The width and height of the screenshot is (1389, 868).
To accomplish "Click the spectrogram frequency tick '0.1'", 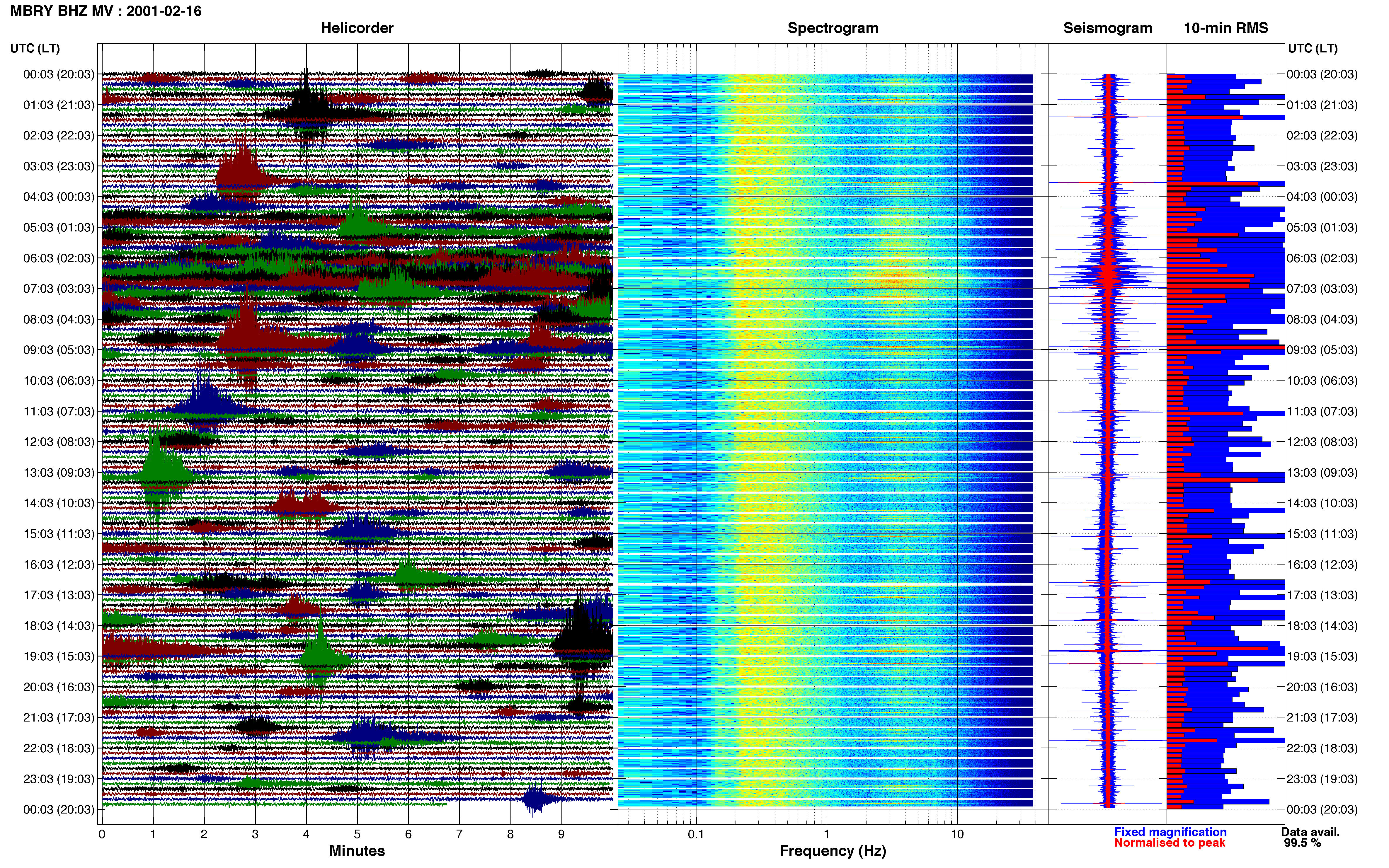I will coord(696,834).
